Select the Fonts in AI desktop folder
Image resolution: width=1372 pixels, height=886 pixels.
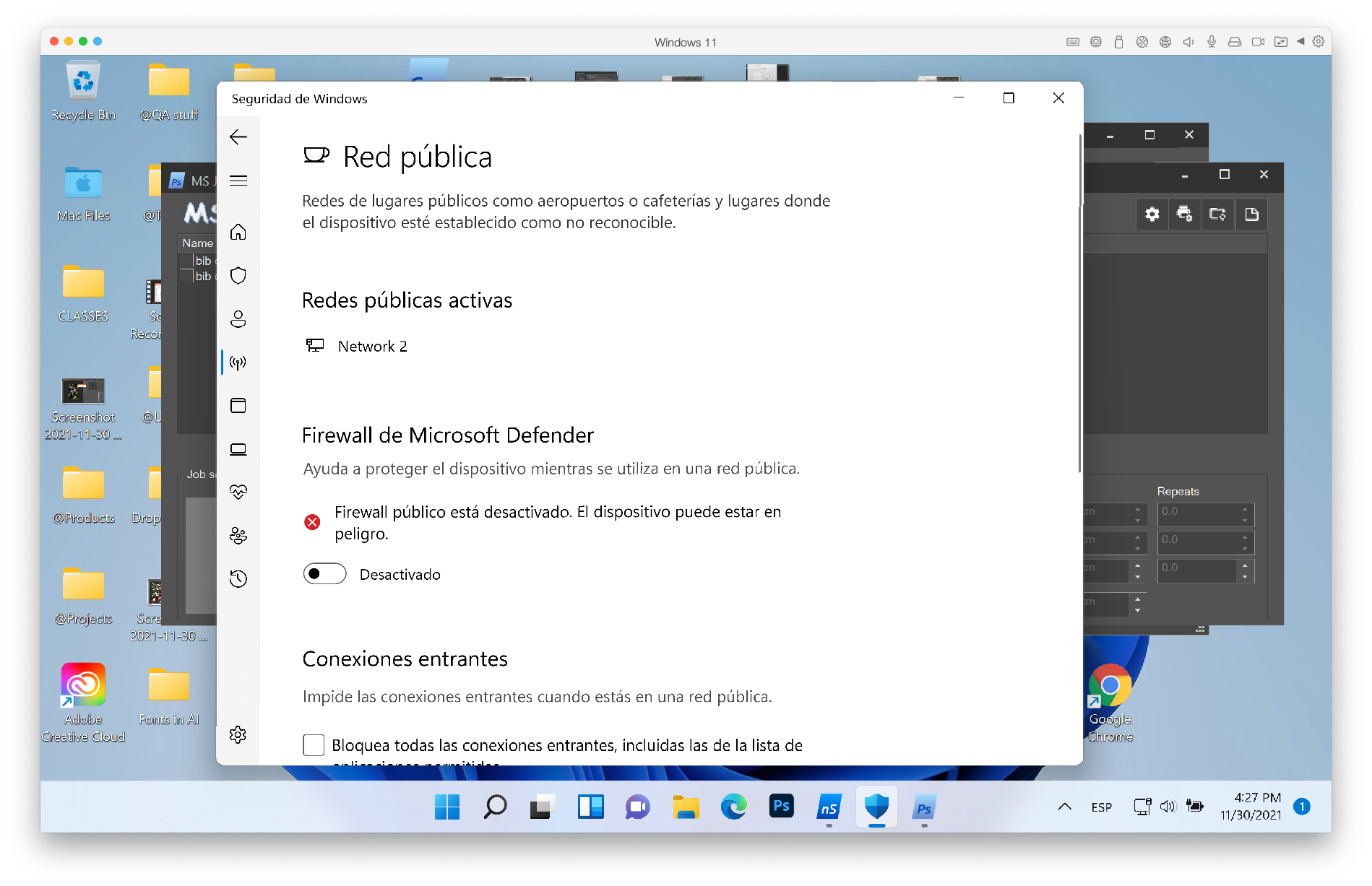(168, 697)
